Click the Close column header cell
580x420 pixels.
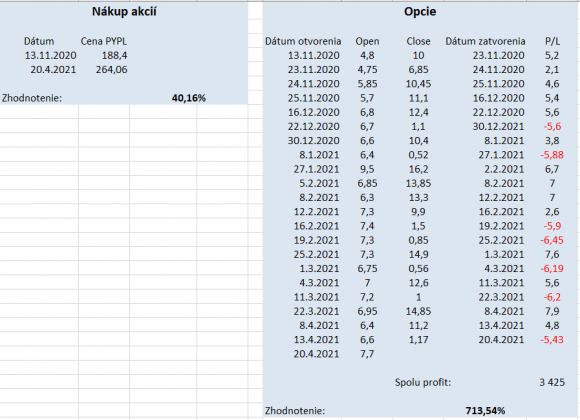[418, 41]
